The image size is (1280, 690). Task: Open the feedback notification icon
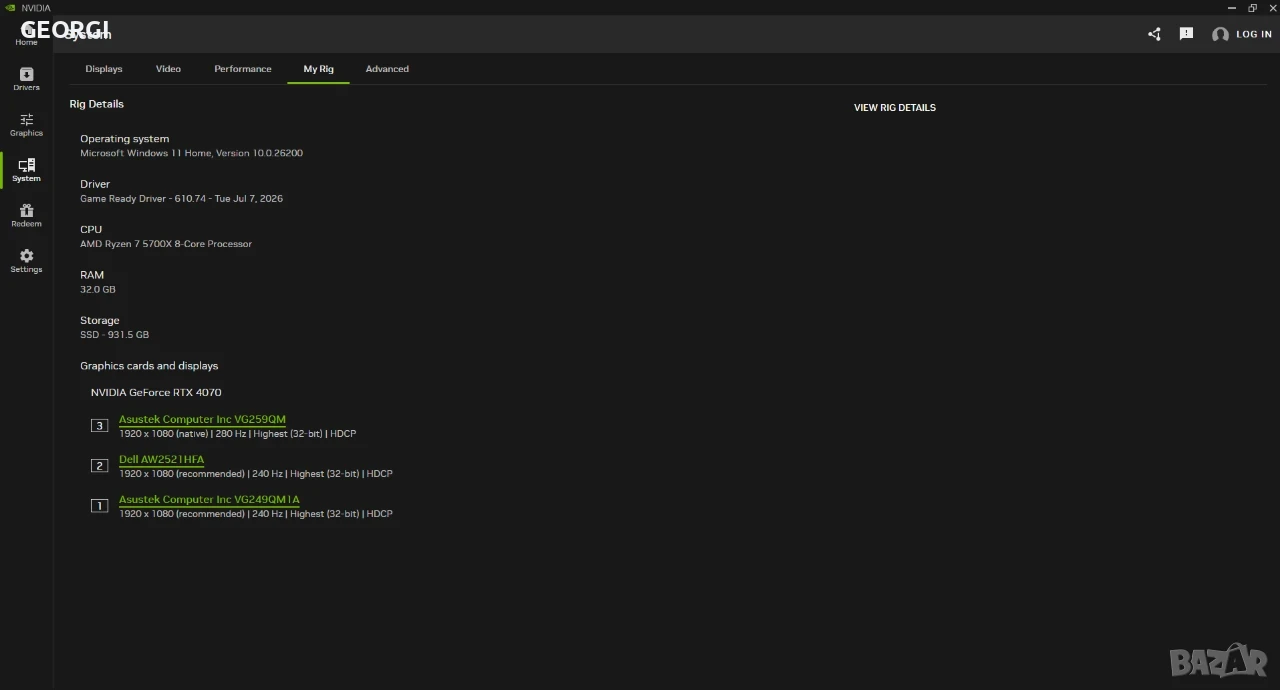[1186, 34]
